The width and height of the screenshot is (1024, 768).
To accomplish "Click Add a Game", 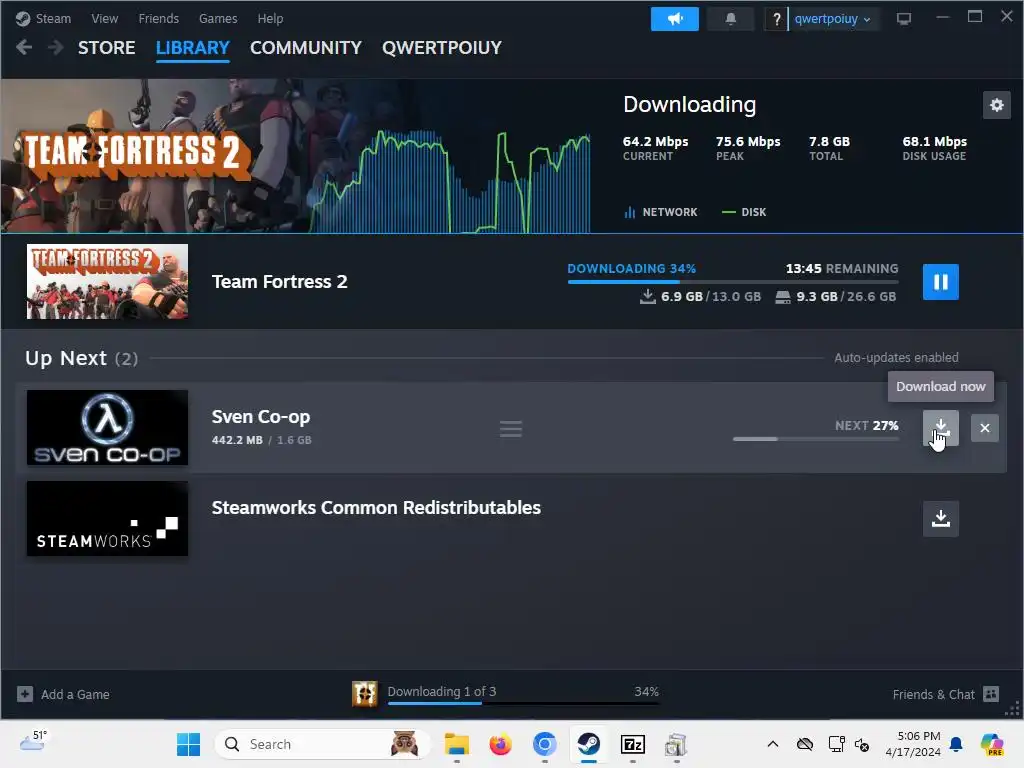I will 75,694.
